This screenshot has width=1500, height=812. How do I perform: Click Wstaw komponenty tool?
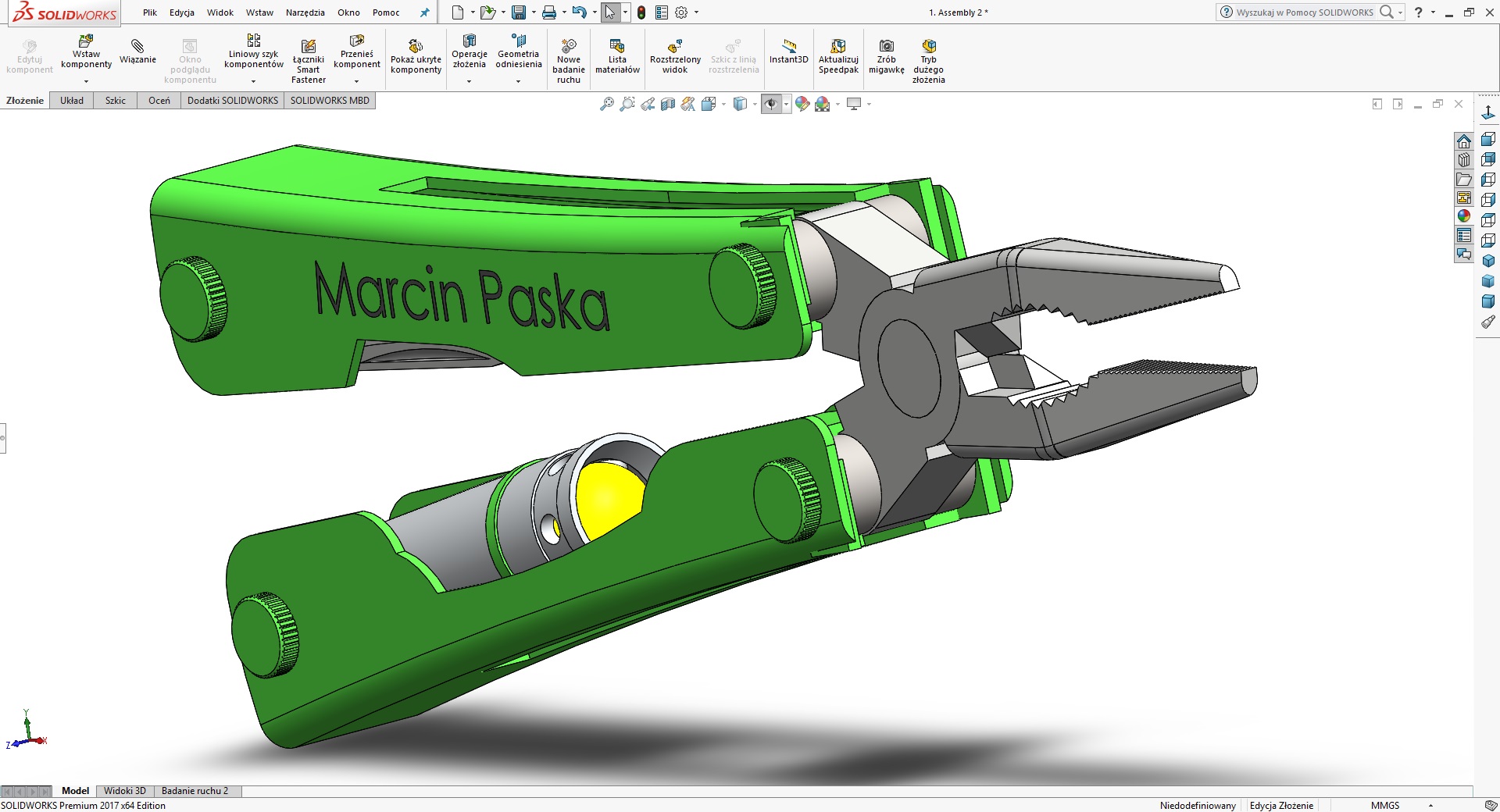pyautogui.click(x=87, y=53)
